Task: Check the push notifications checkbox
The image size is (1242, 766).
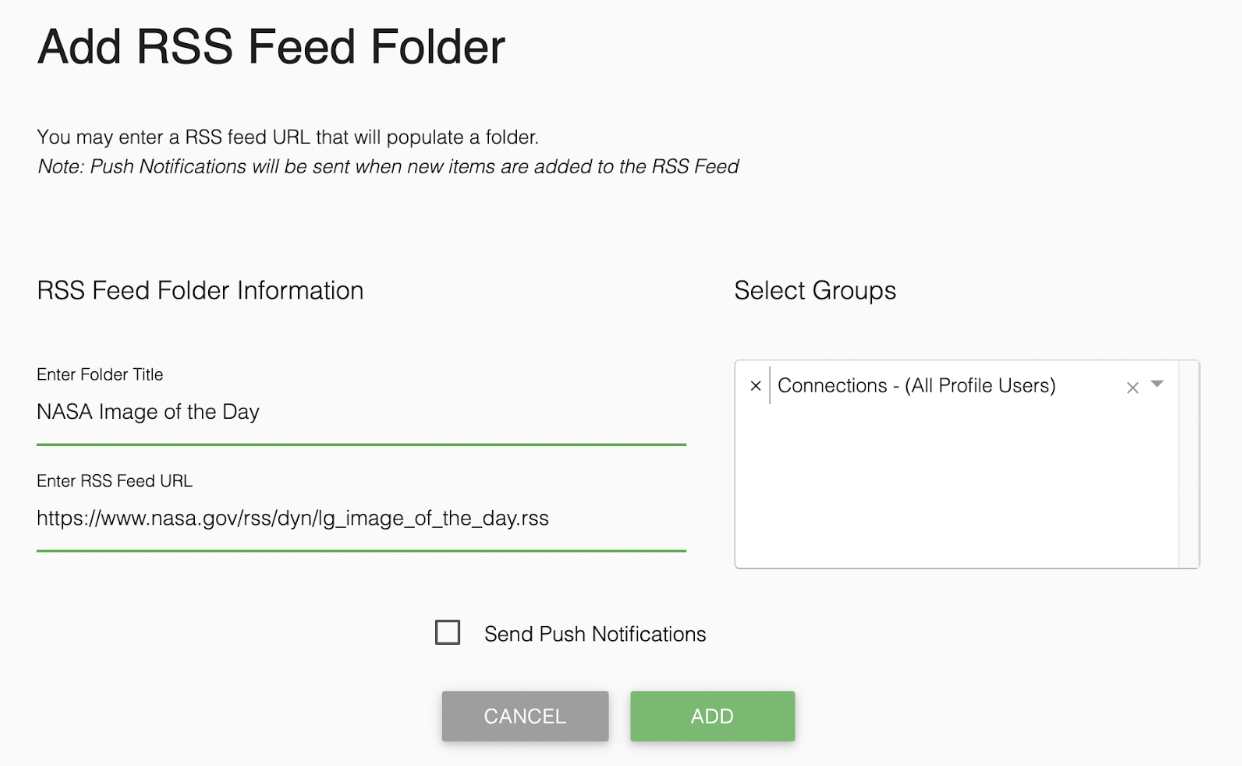Action: pyautogui.click(x=447, y=632)
